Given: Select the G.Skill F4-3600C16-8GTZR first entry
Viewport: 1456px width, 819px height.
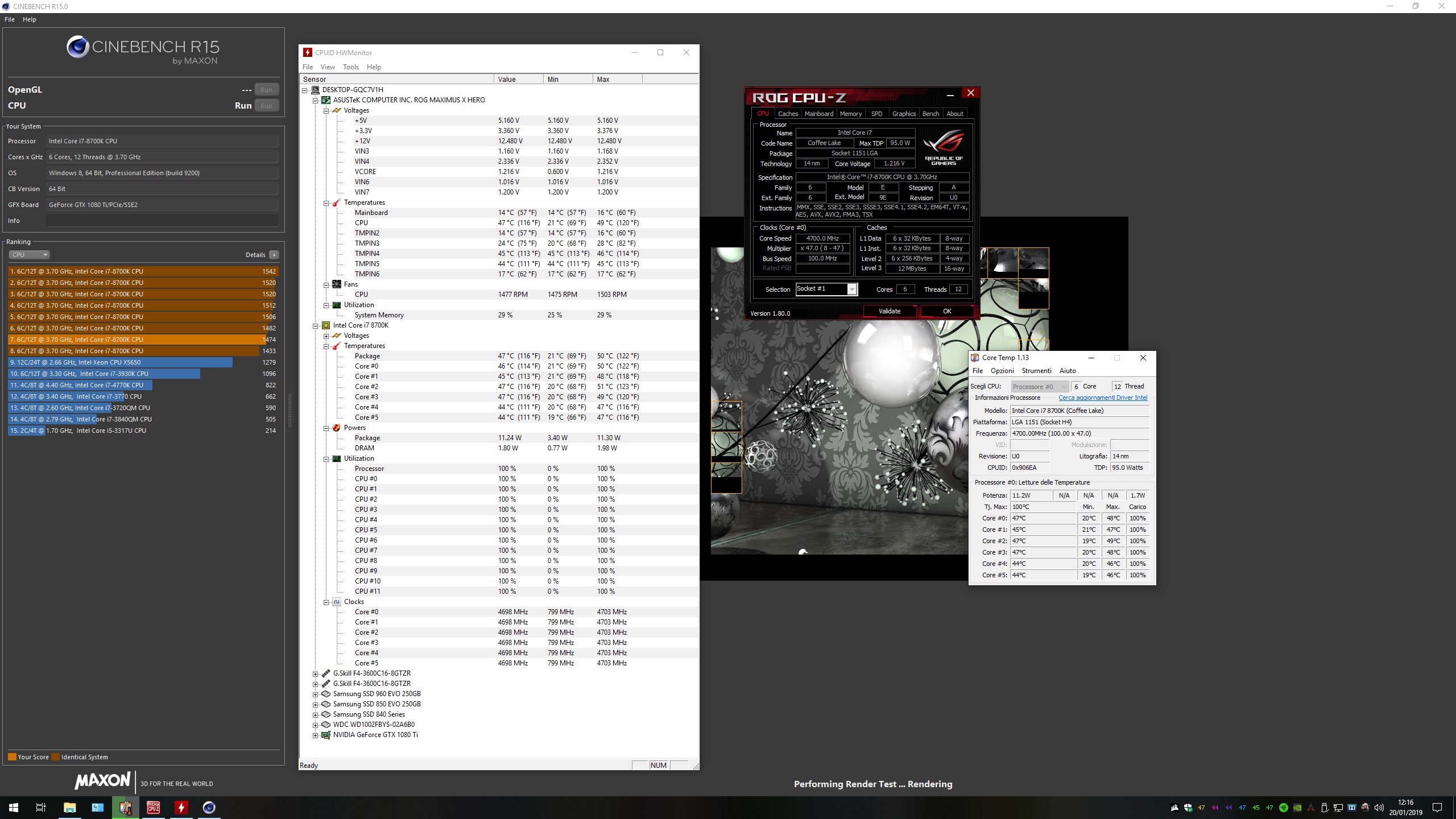Looking at the screenshot, I should [x=371, y=673].
